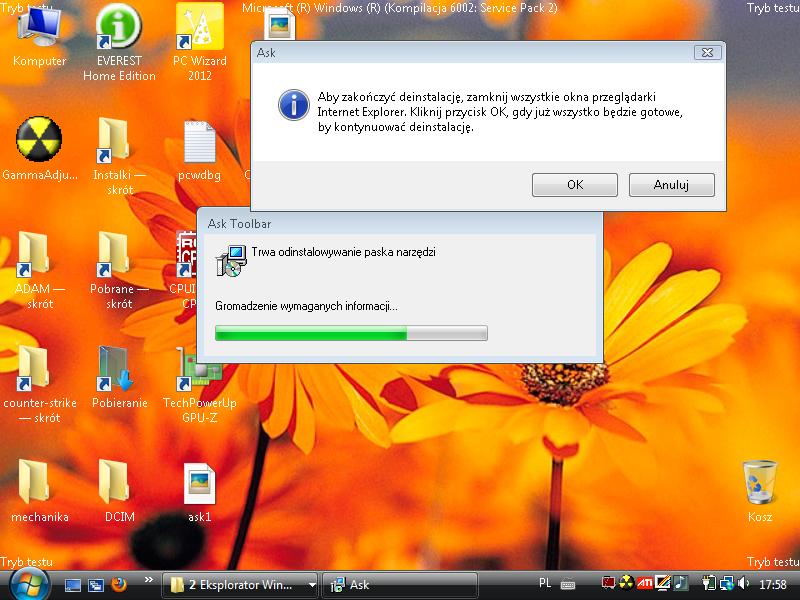This screenshot has width=800, height=600.
Task: Select the counter-strike — skrót folder
Action: point(39,385)
